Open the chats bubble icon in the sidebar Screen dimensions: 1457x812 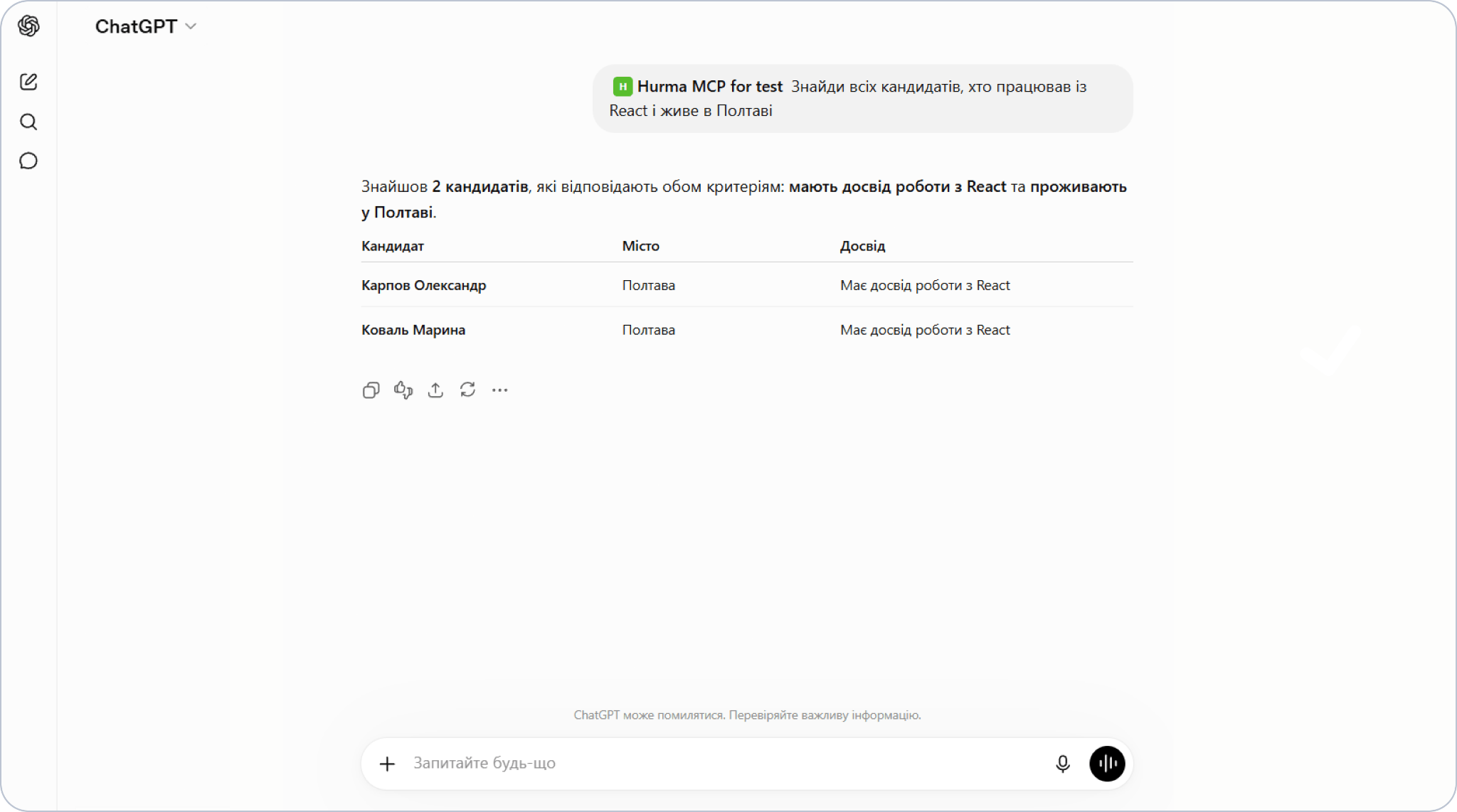coord(28,161)
